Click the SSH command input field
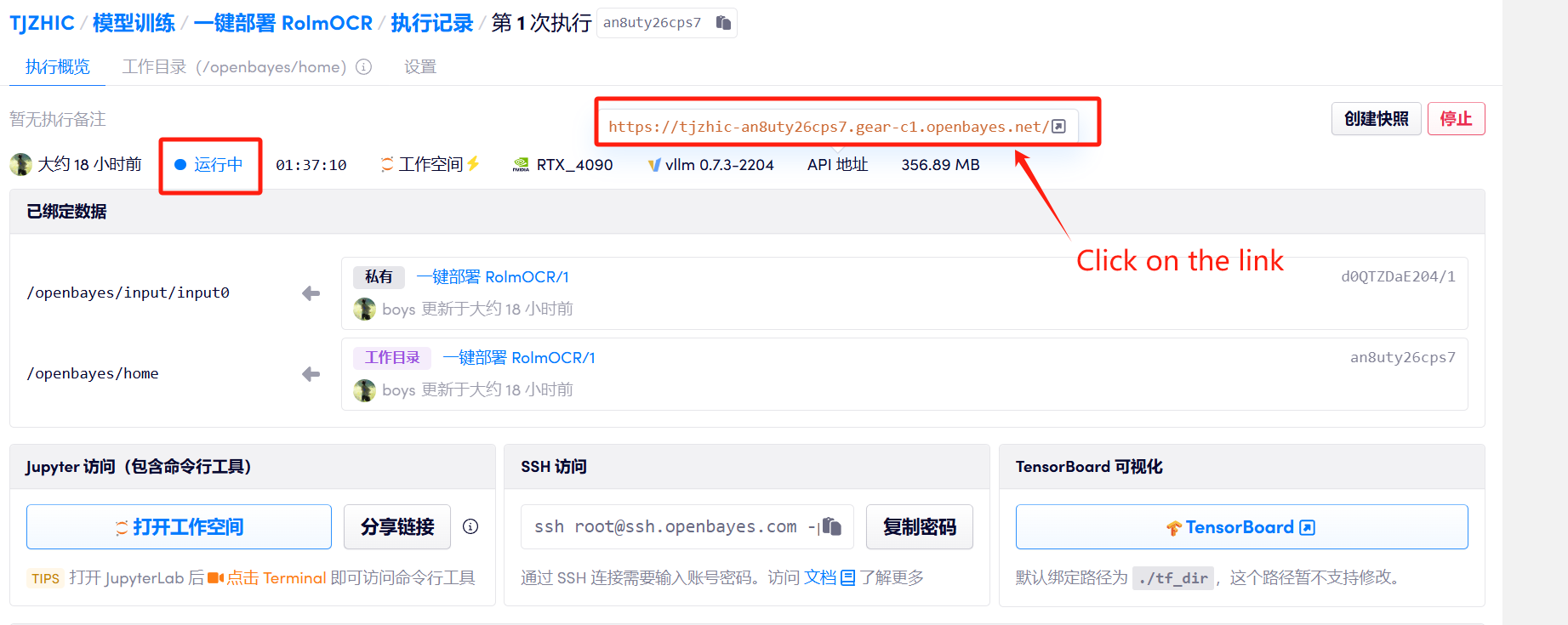Viewport: 1568px width, 625px height. [x=687, y=527]
